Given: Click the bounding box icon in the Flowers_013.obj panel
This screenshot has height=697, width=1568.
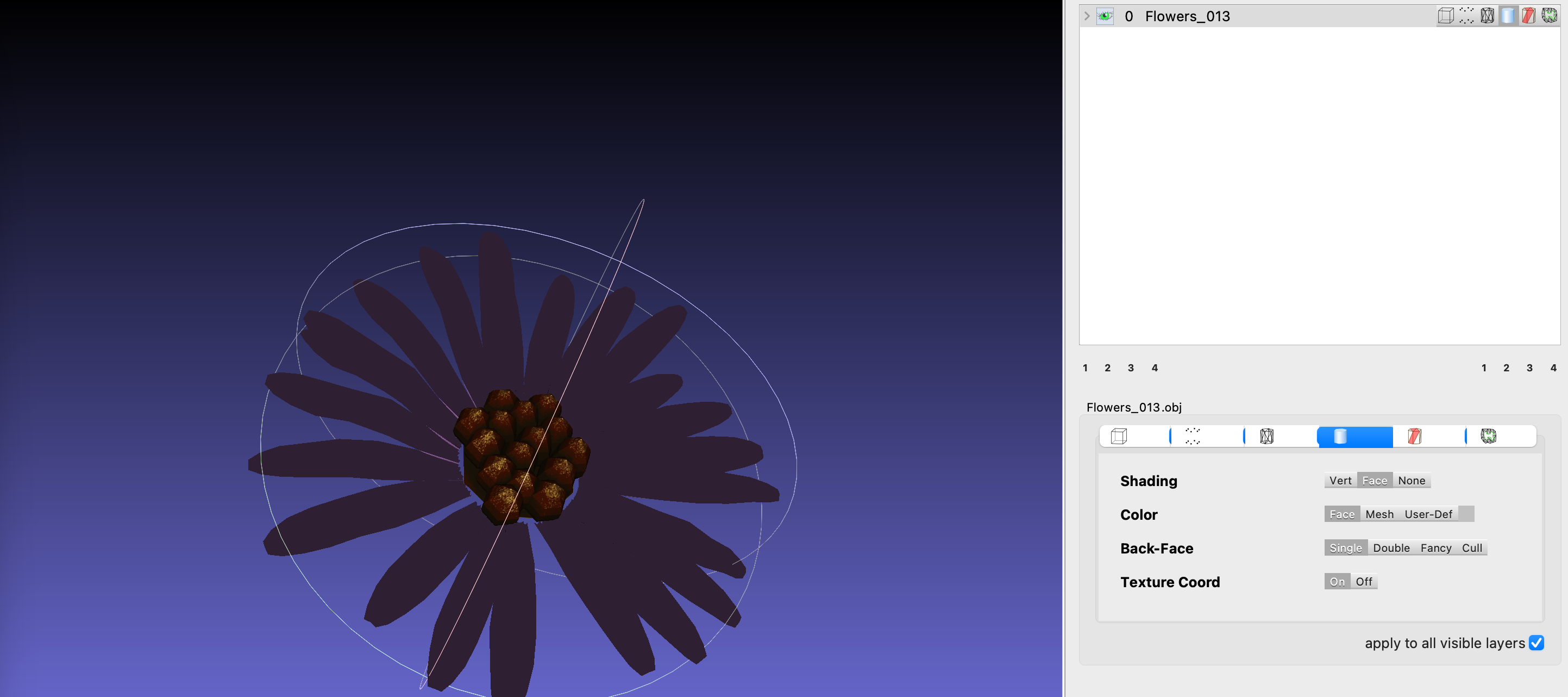Looking at the screenshot, I should point(1118,436).
